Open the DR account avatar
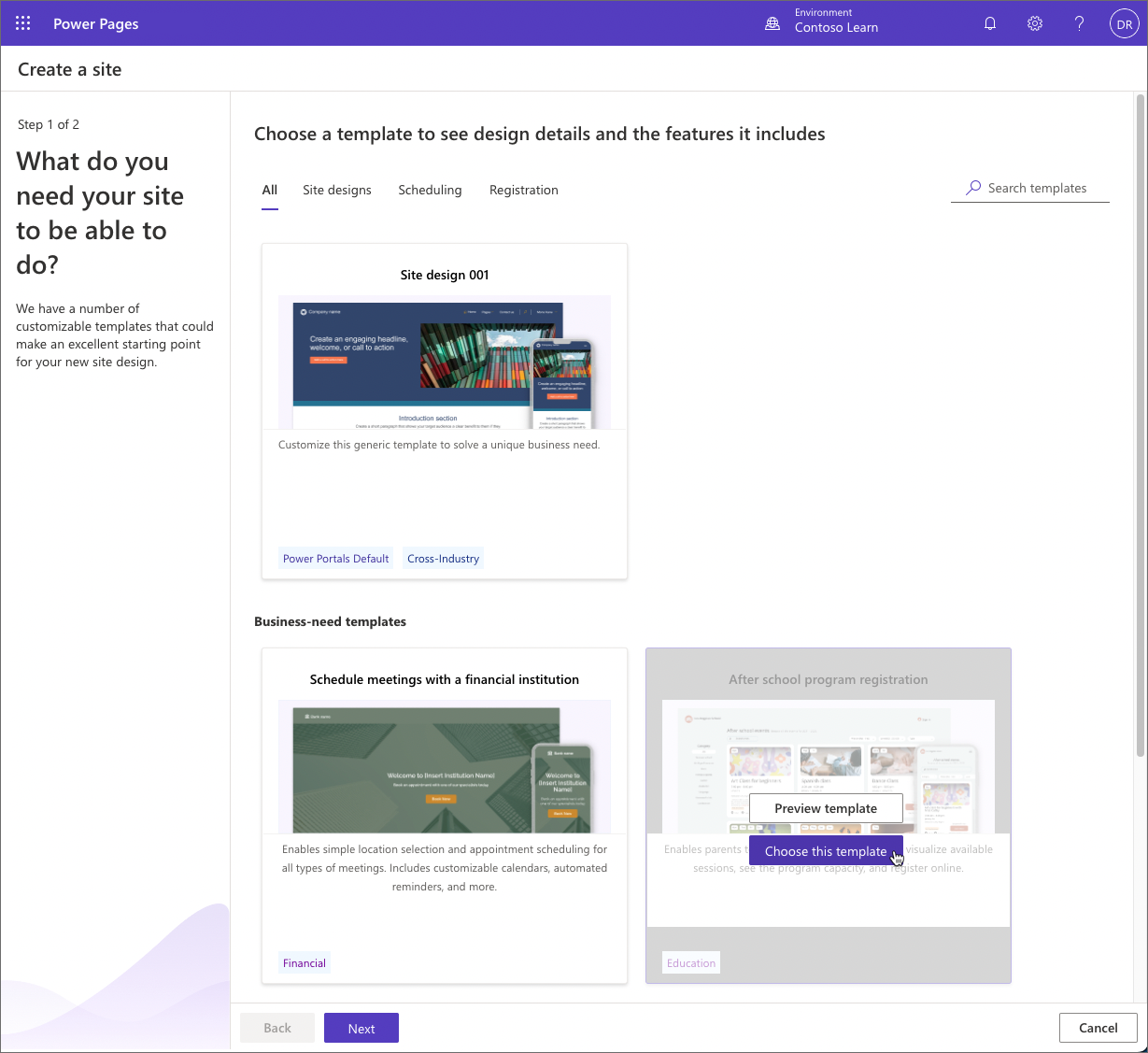 click(1124, 24)
